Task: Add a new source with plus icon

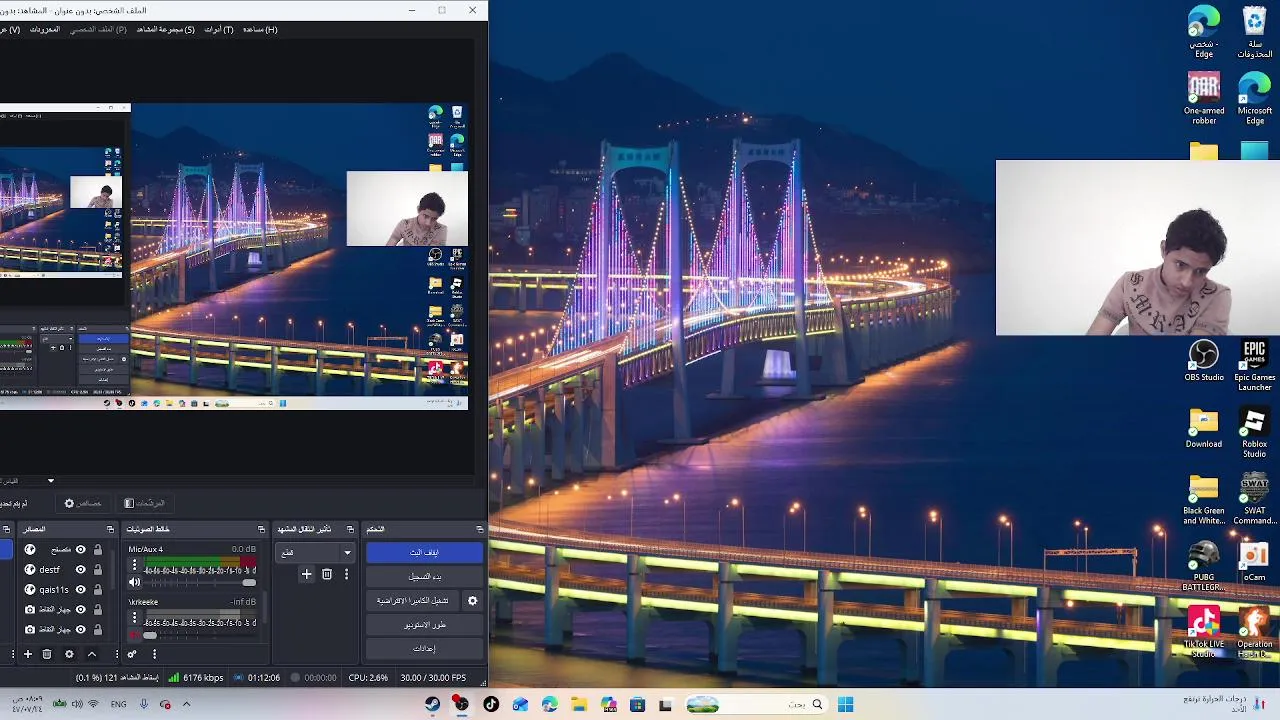Action: [x=28, y=654]
